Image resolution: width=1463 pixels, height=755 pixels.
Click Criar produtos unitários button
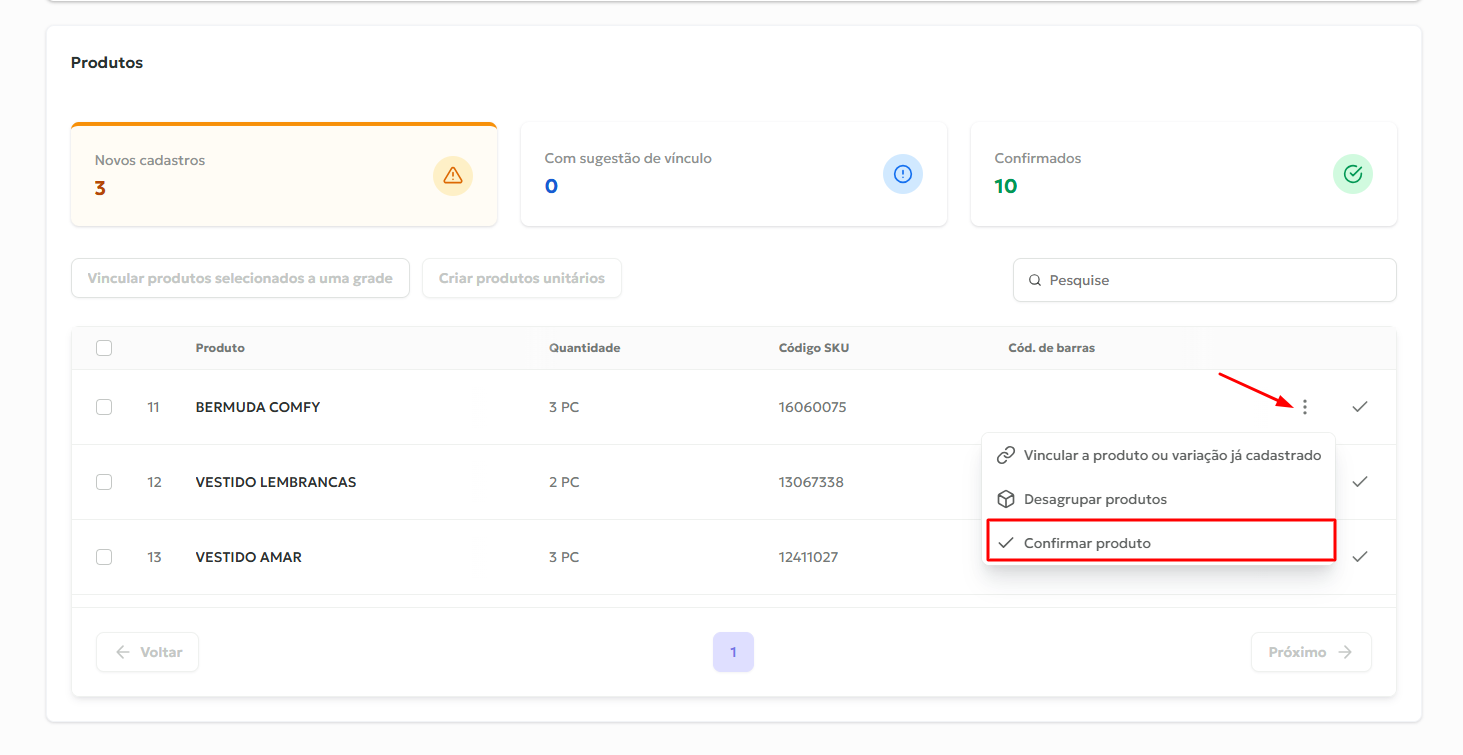[x=522, y=279]
